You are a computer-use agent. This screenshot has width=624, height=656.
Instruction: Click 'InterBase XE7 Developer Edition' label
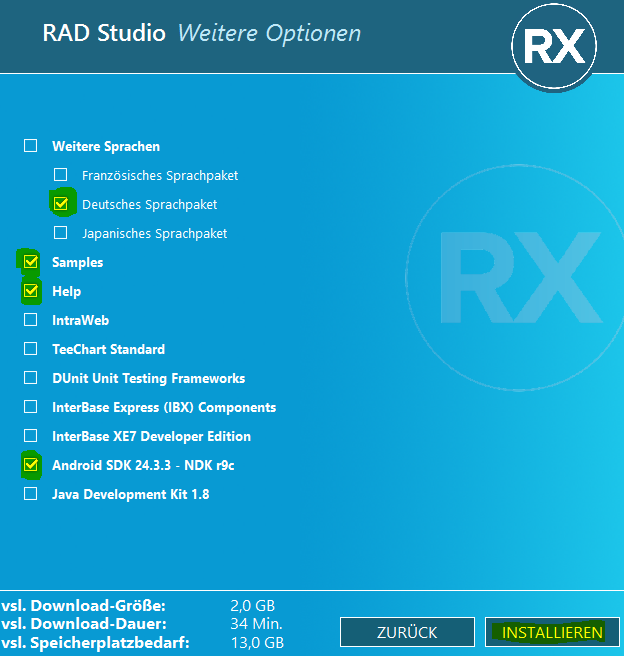pos(151,436)
